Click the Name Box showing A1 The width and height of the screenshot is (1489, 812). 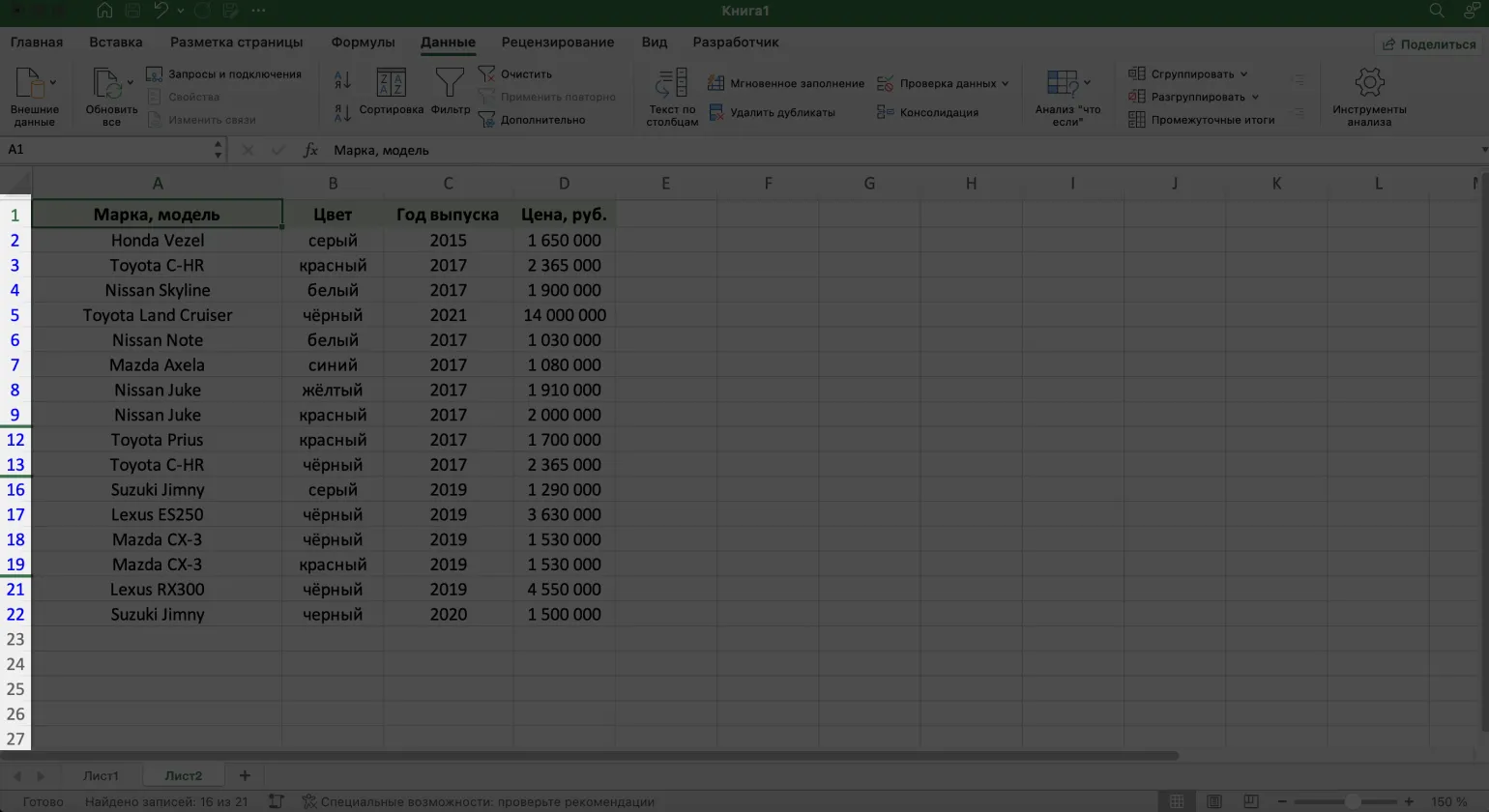[106, 150]
